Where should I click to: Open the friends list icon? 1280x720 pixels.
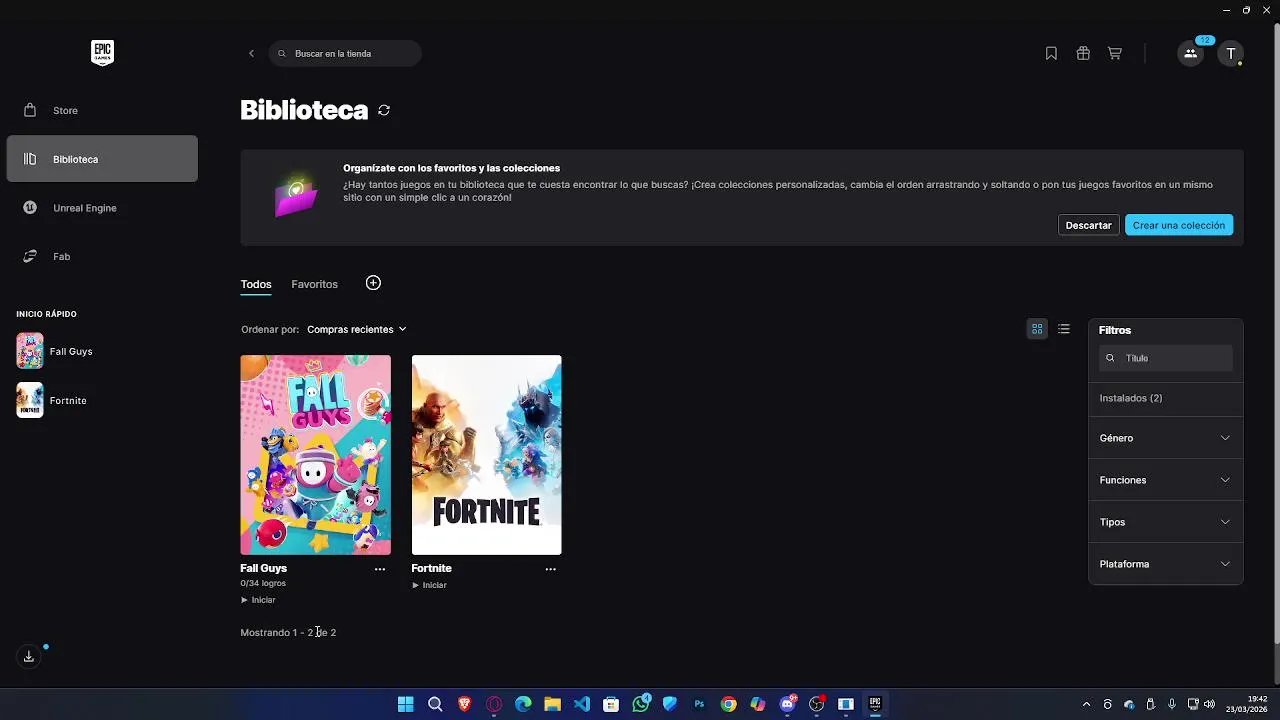pos(1190,54)
